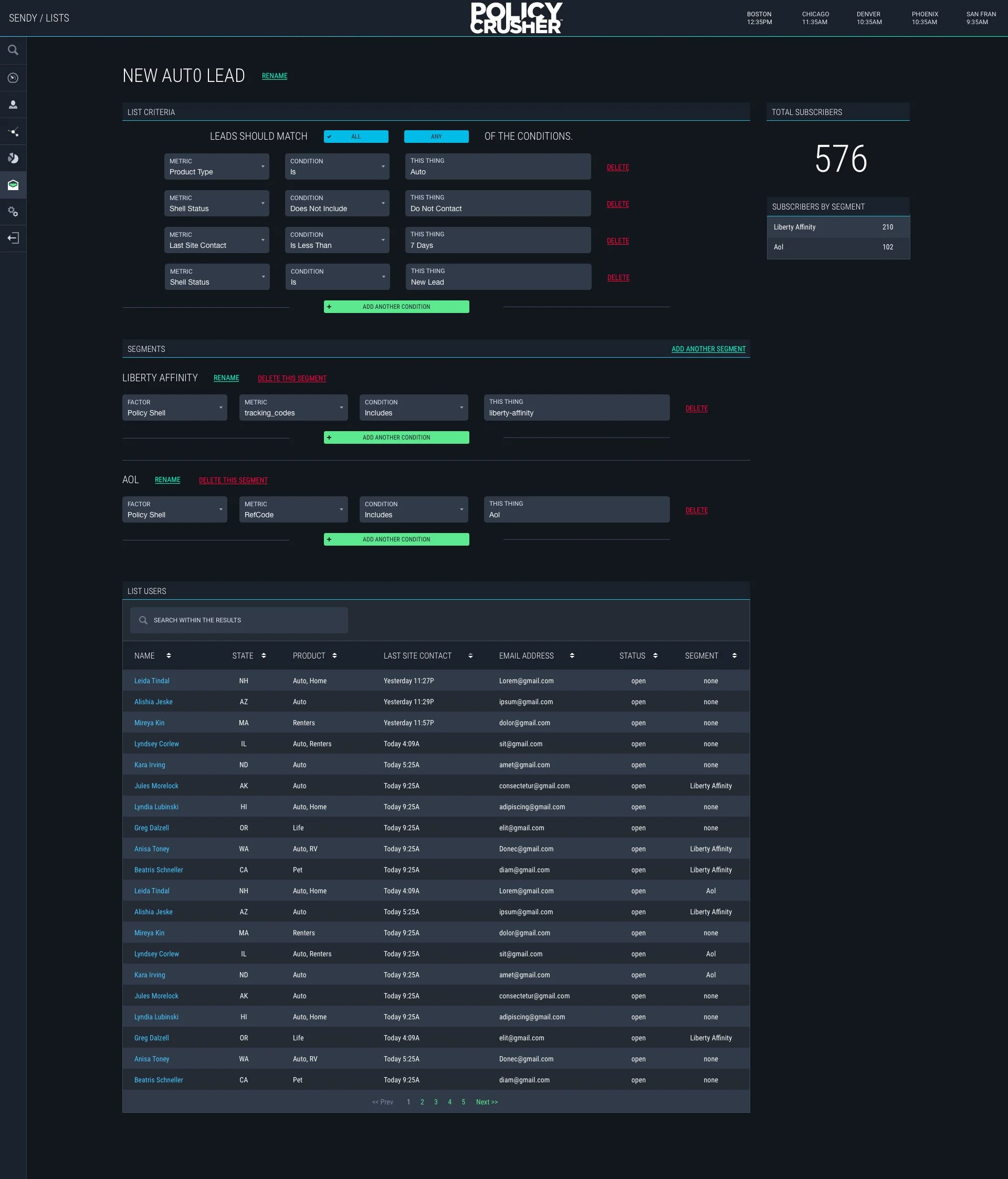Click the SENDY / LISTS breadcrumb
1008x1179 pixels.
point(39,18)
